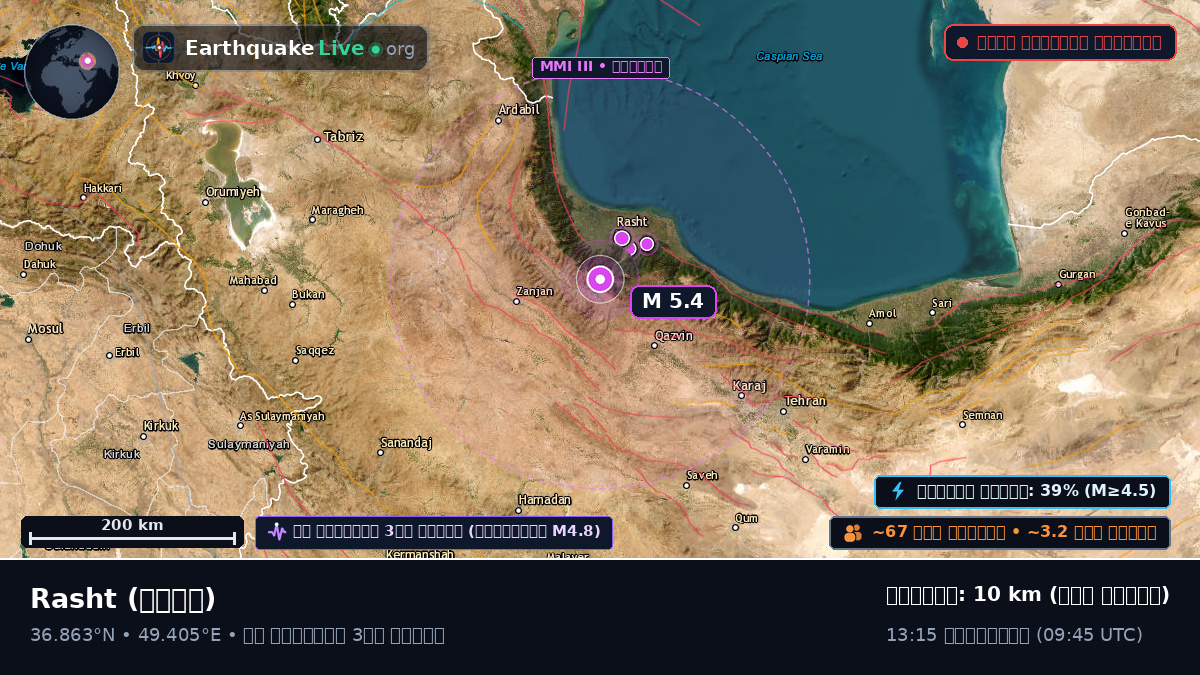Click the Hamadan city label
1200x675 pixels.
point(545,499)
